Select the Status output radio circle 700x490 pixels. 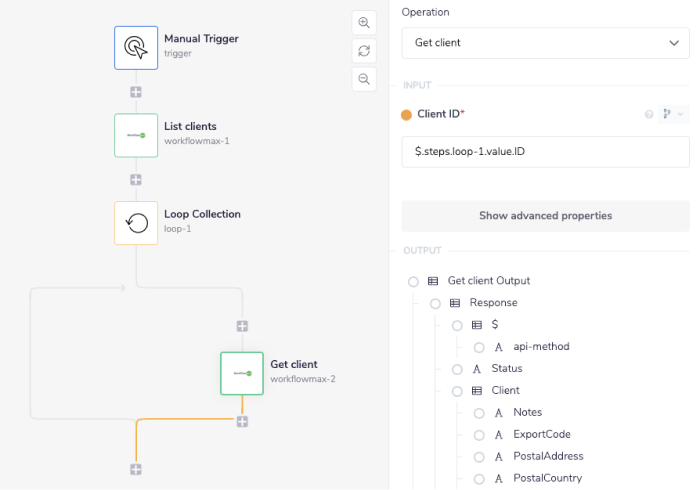(457, 369)
